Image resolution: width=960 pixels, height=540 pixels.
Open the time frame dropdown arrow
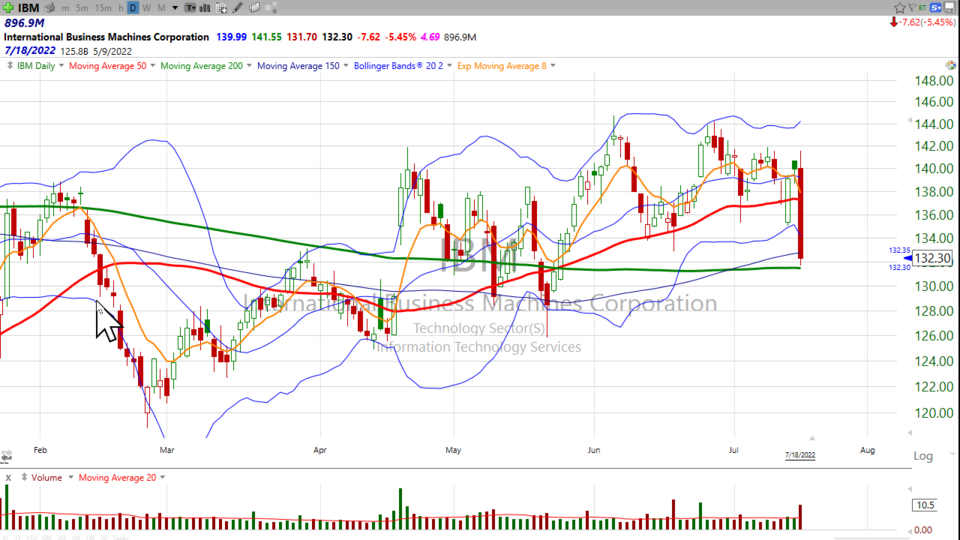175,8
